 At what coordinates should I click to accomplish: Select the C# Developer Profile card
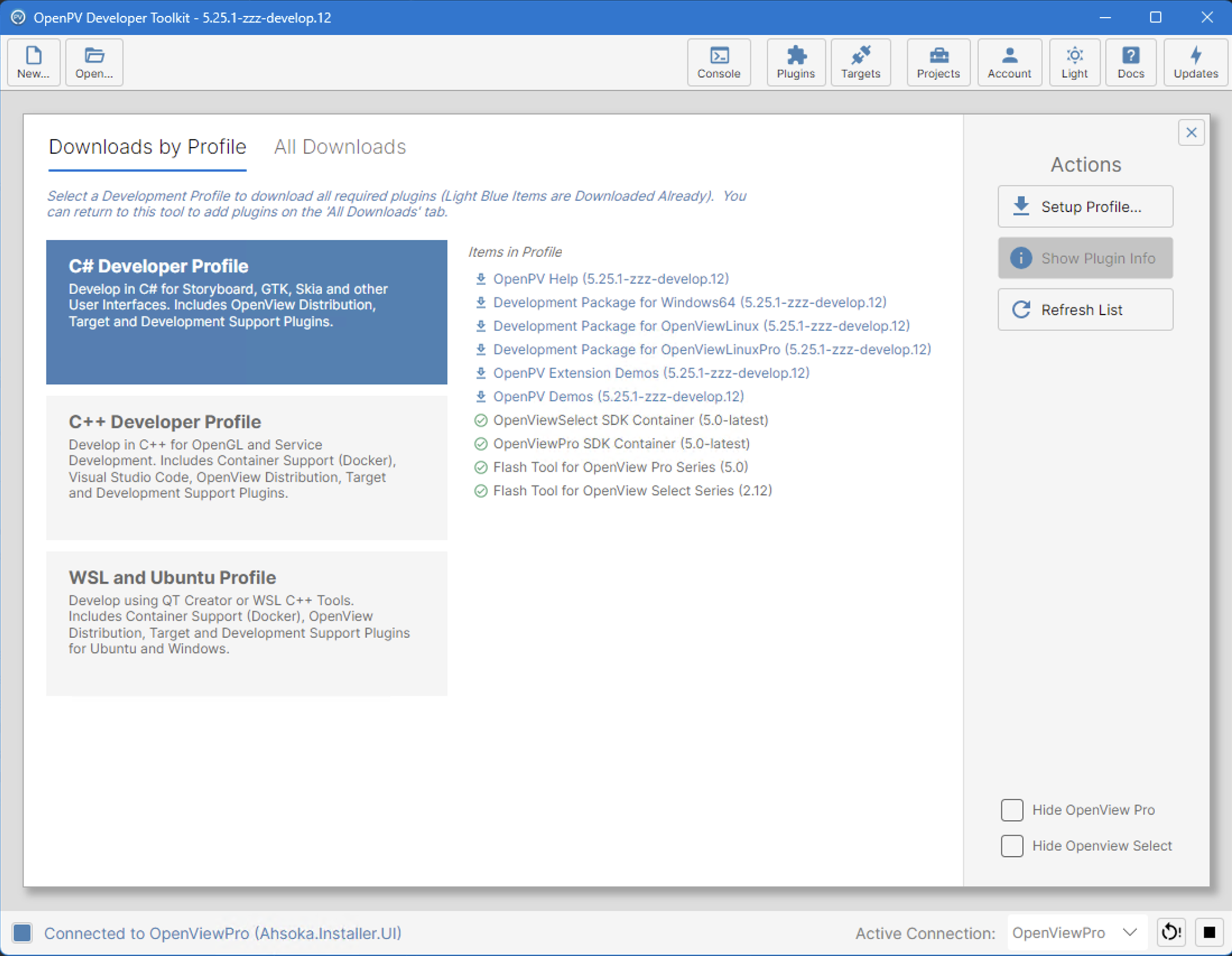(247, 313)
